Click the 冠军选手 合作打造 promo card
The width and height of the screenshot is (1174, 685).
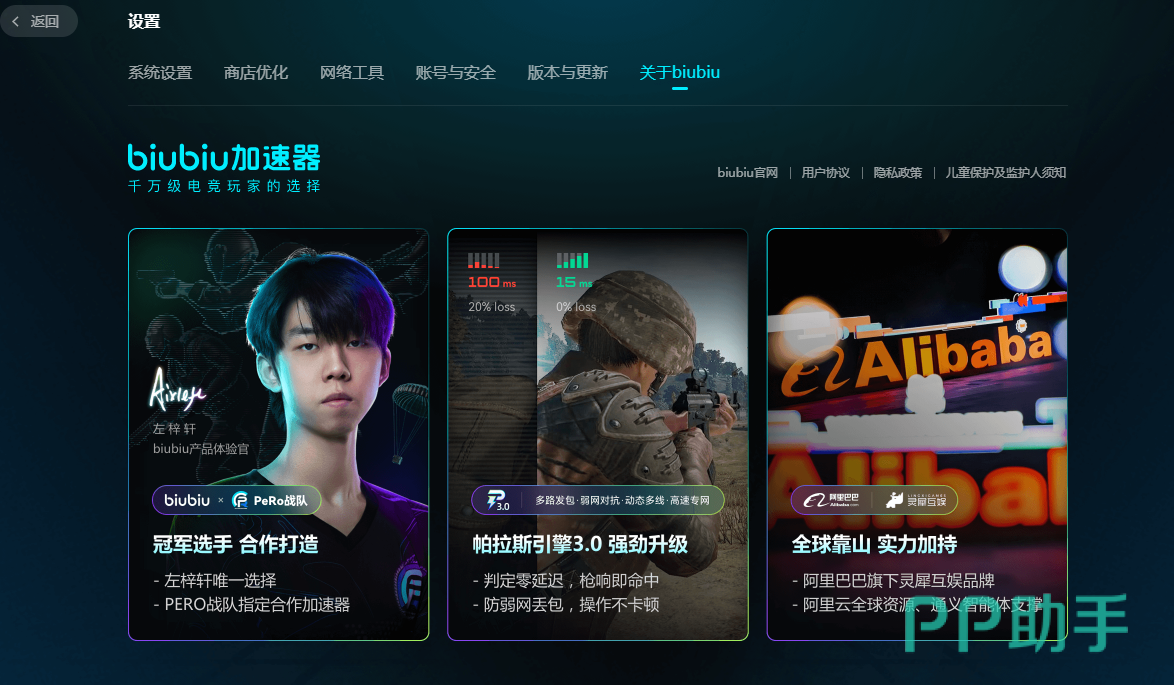click(279, 434)
